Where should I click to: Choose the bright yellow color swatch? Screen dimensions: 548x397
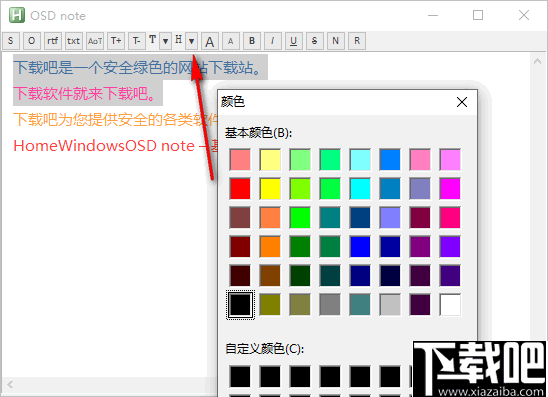pyautogui.click(x=270, y=188)
